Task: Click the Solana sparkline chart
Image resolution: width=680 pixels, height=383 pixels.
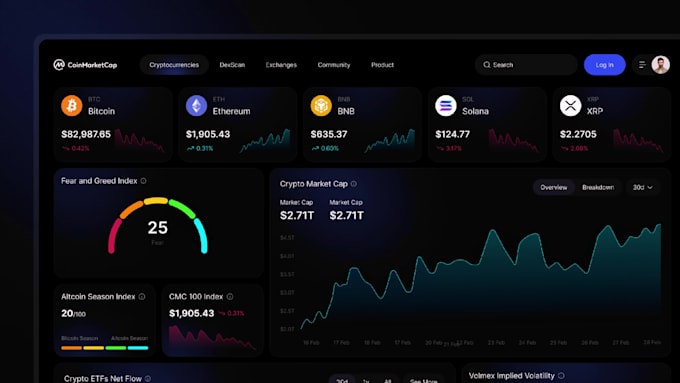Action: (514, 141)
